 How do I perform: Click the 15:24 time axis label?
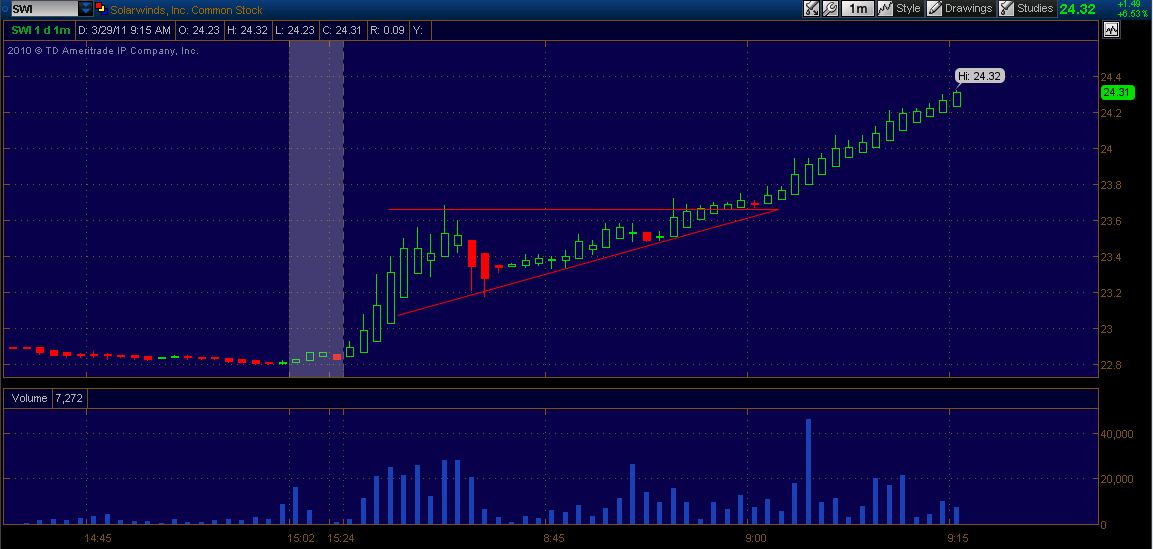pyautogui.click(x=341, y=538)
